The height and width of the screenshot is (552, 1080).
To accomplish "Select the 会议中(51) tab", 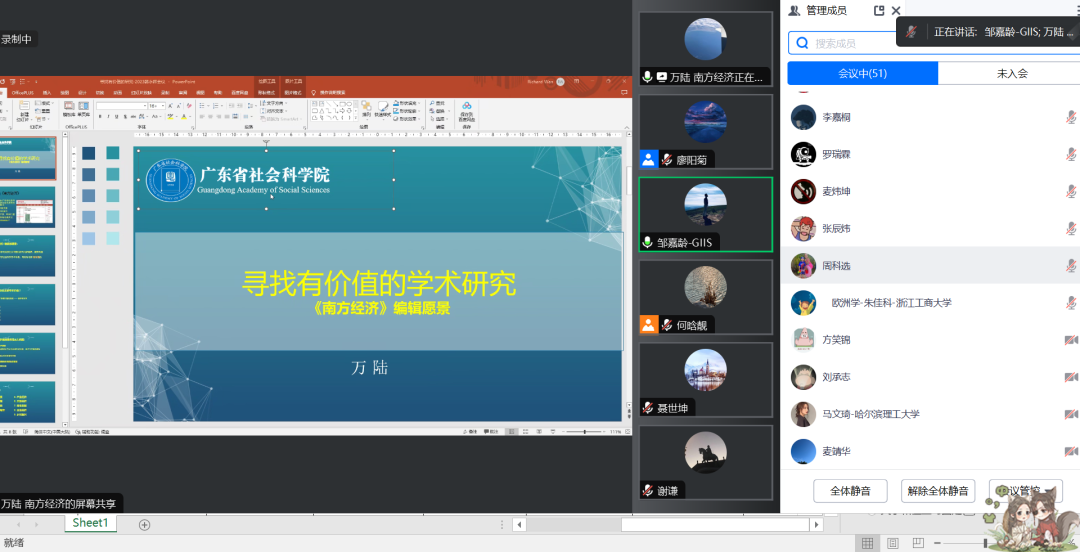I will coord(862,73).
